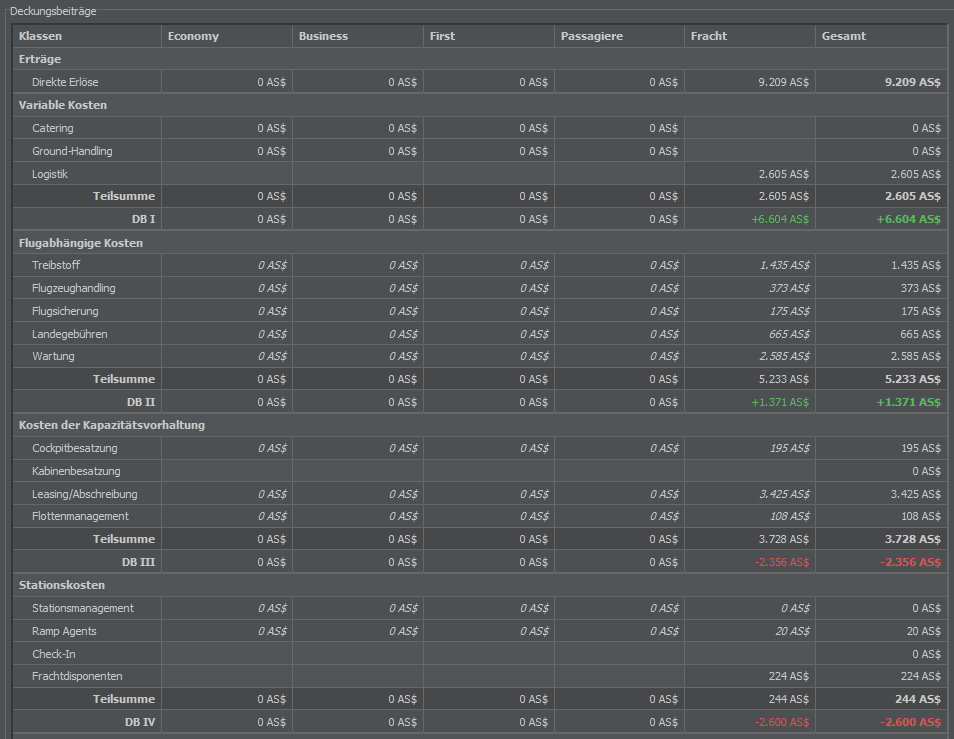Select the Frachtdisponenten row label
Screen dimensions: 954x739
(x=77, y=676)
